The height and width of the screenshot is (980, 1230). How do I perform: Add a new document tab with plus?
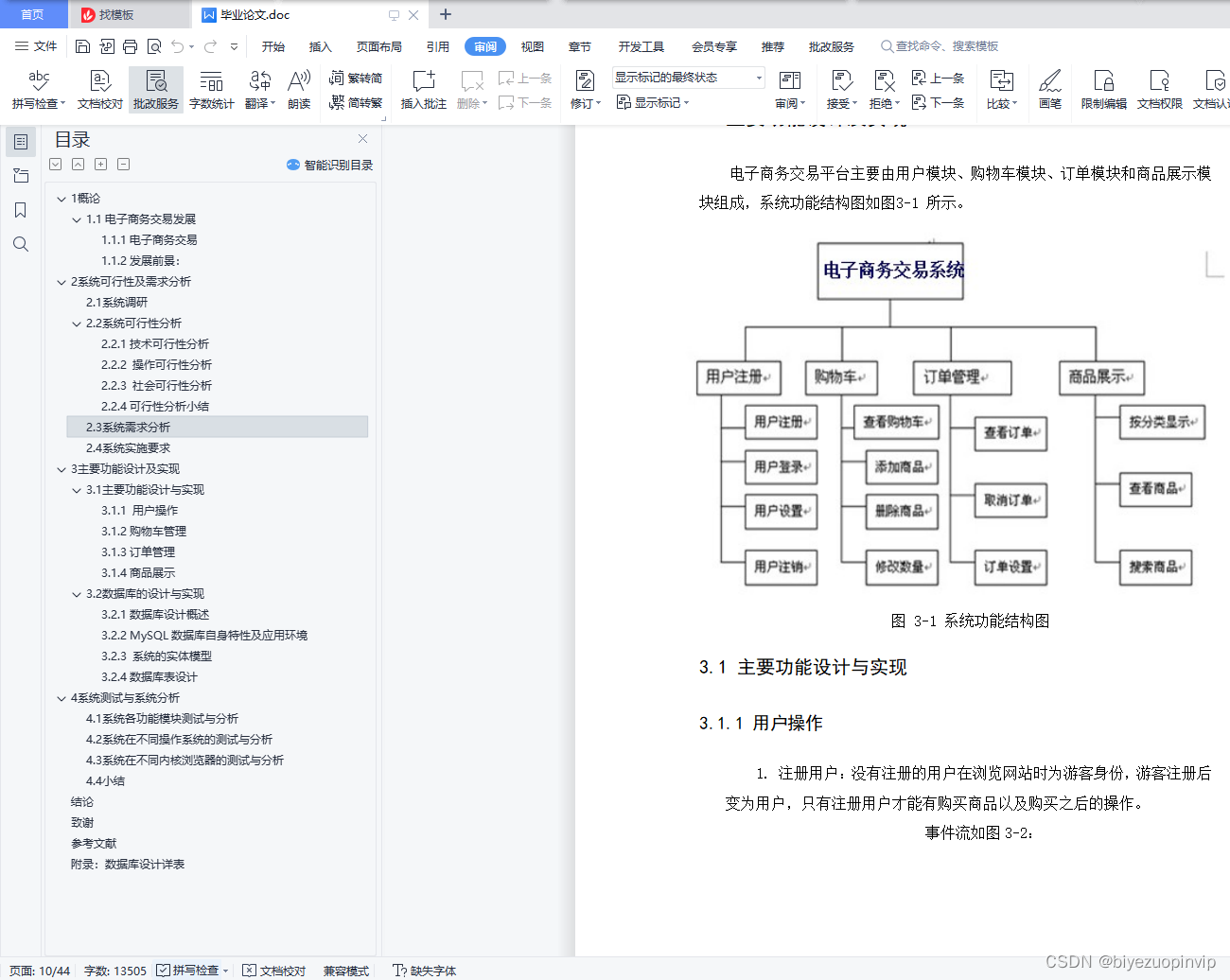(x=446, y=14)
